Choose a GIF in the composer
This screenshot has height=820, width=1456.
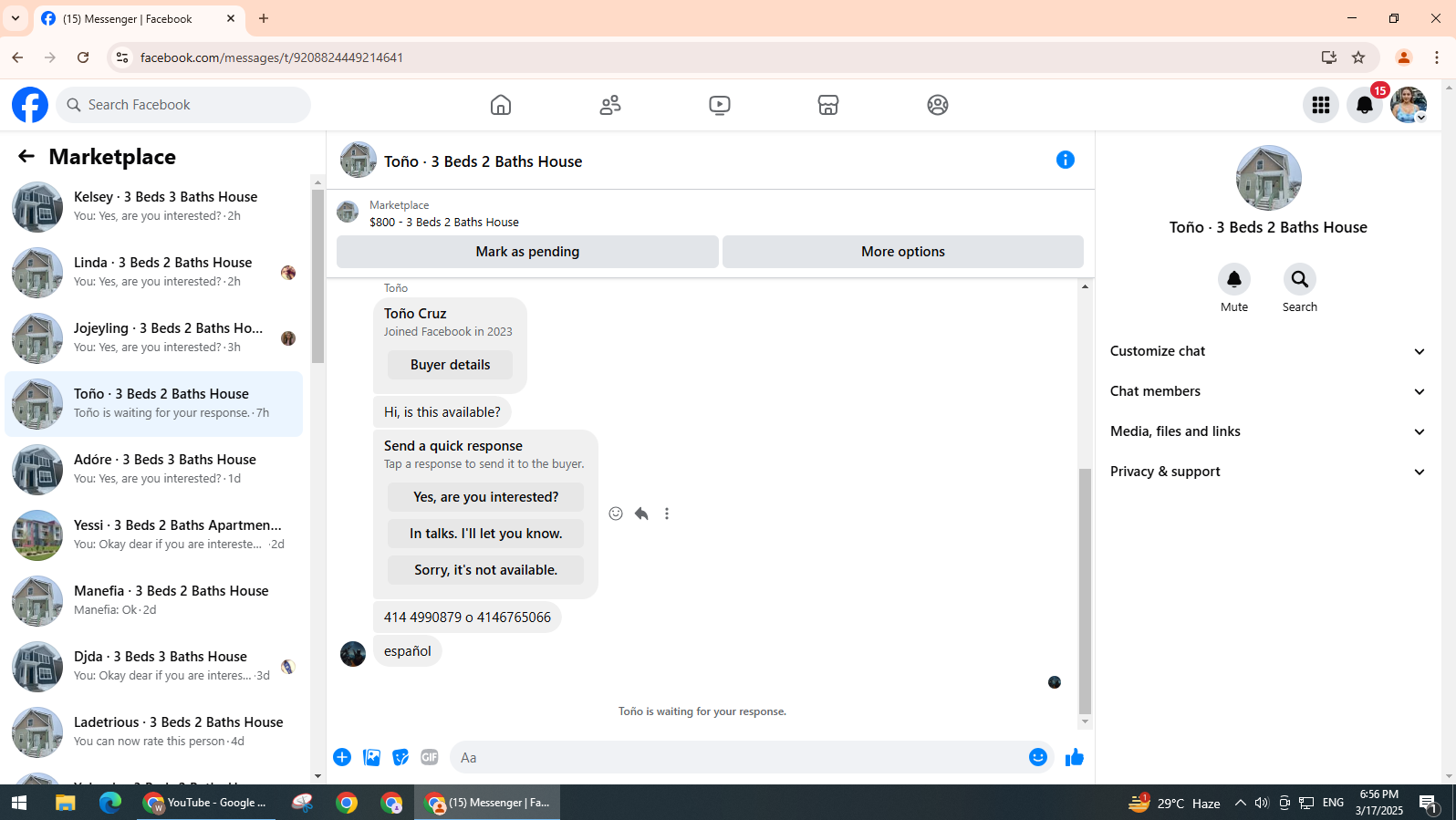[430, 757]
